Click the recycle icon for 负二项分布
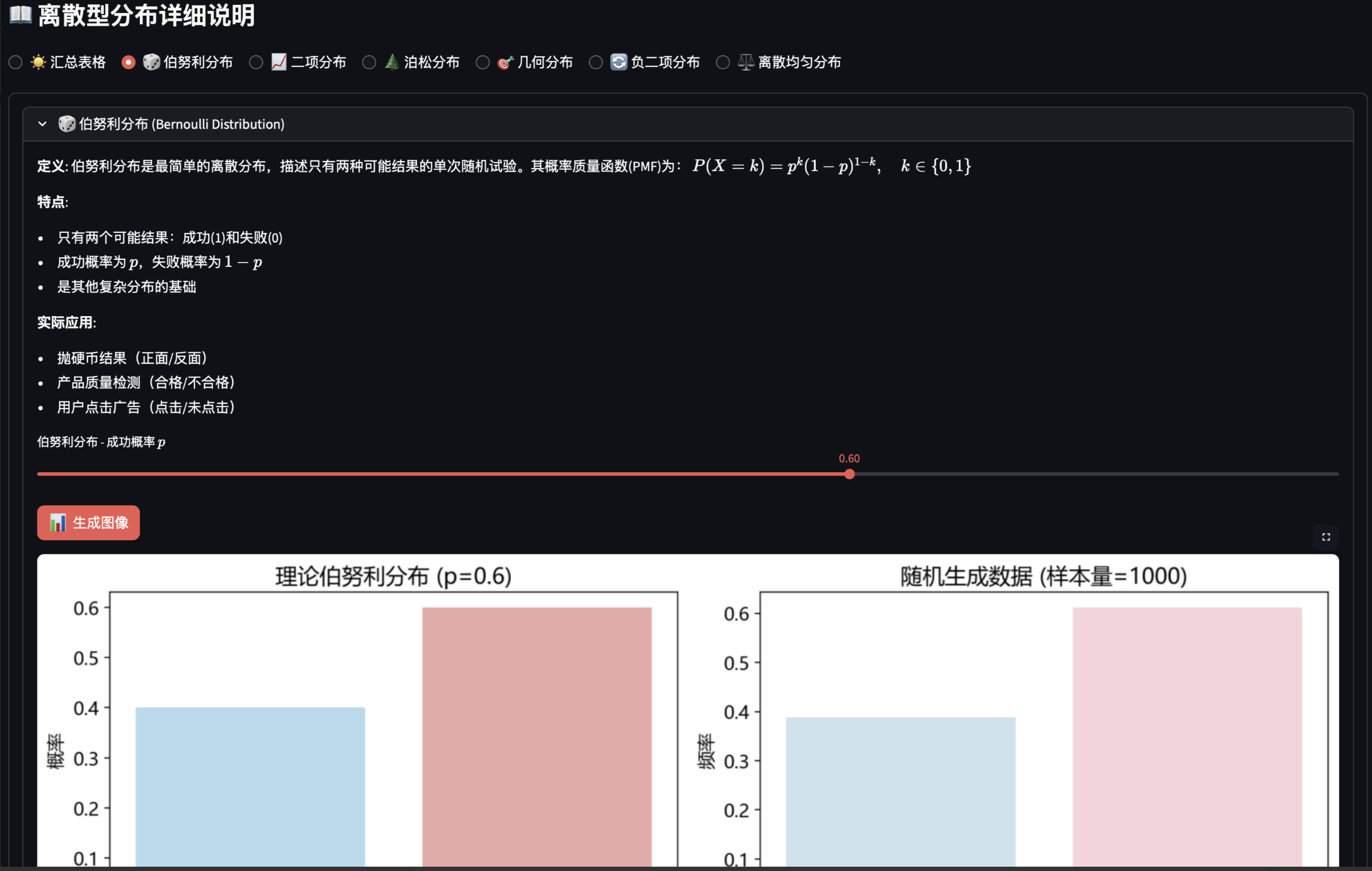This screenshot has width=1372, height=871. click(619, 62)
